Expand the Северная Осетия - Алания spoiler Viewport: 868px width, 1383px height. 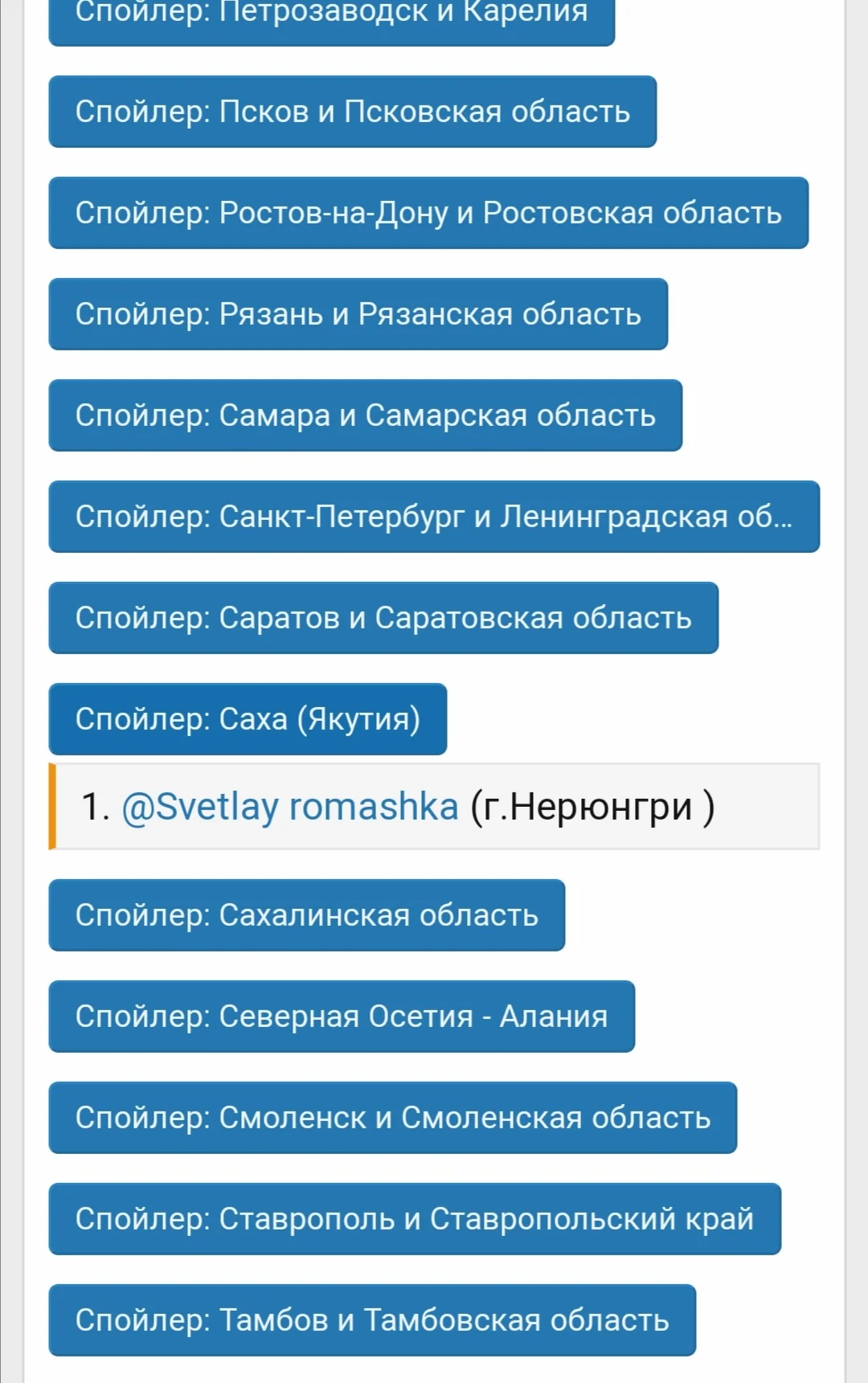click(x=340, y=1017)
